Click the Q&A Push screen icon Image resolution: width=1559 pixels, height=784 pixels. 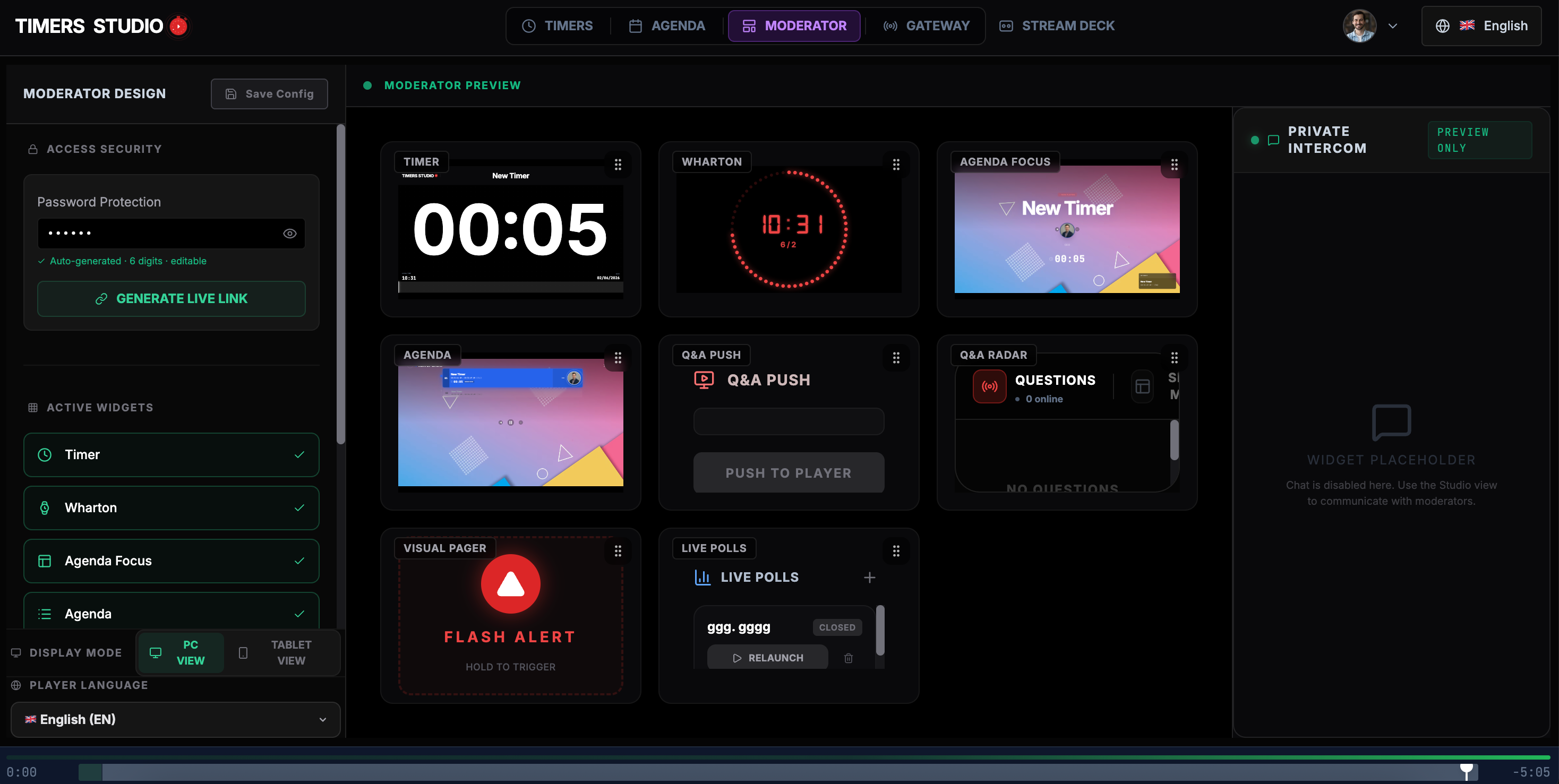point(704,380)
